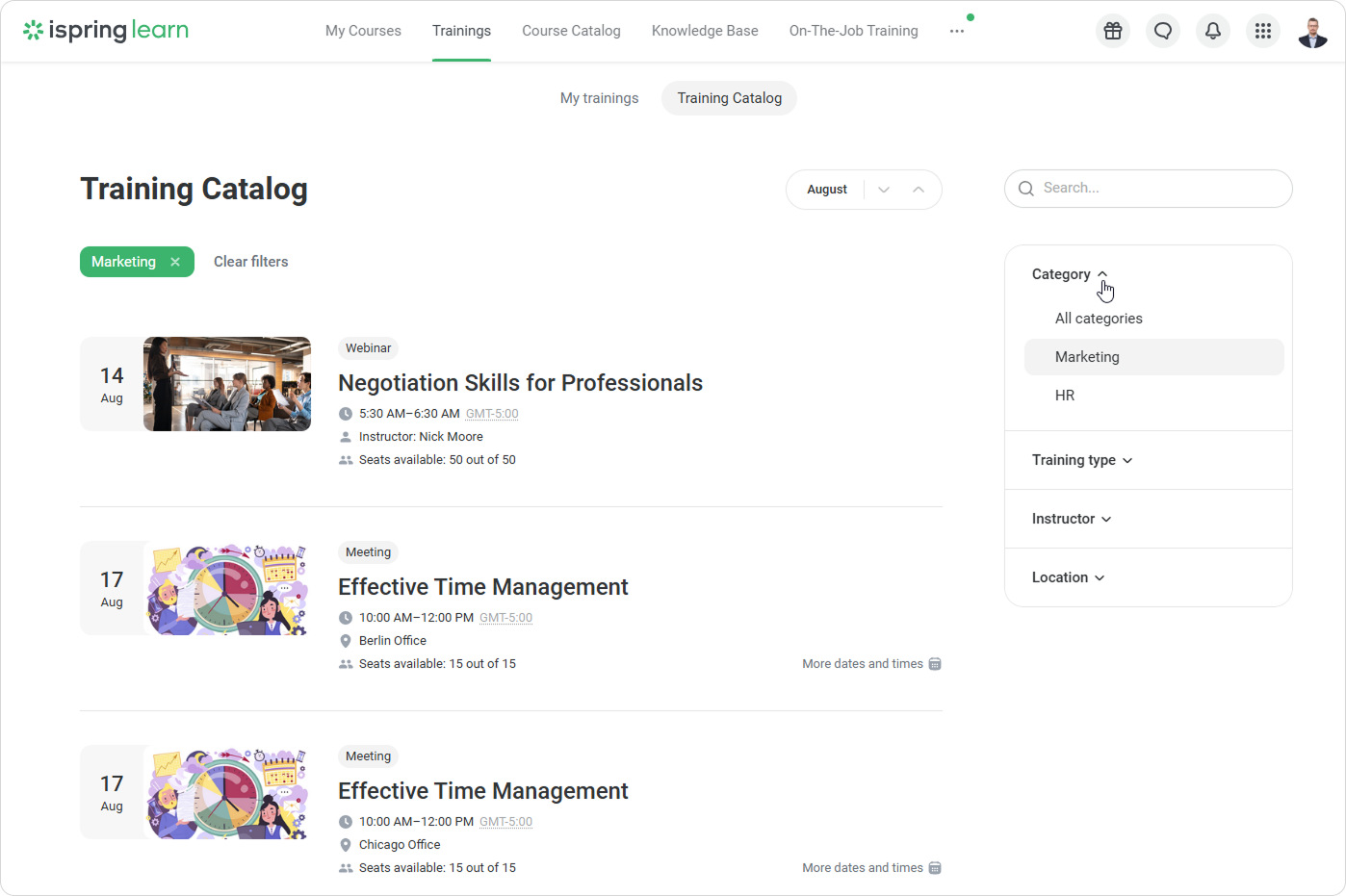The width and height of the screenshot is (1346, 896).
Task: Click Berlin Office Time Management thumbnail
Action: tap(227, 588)
